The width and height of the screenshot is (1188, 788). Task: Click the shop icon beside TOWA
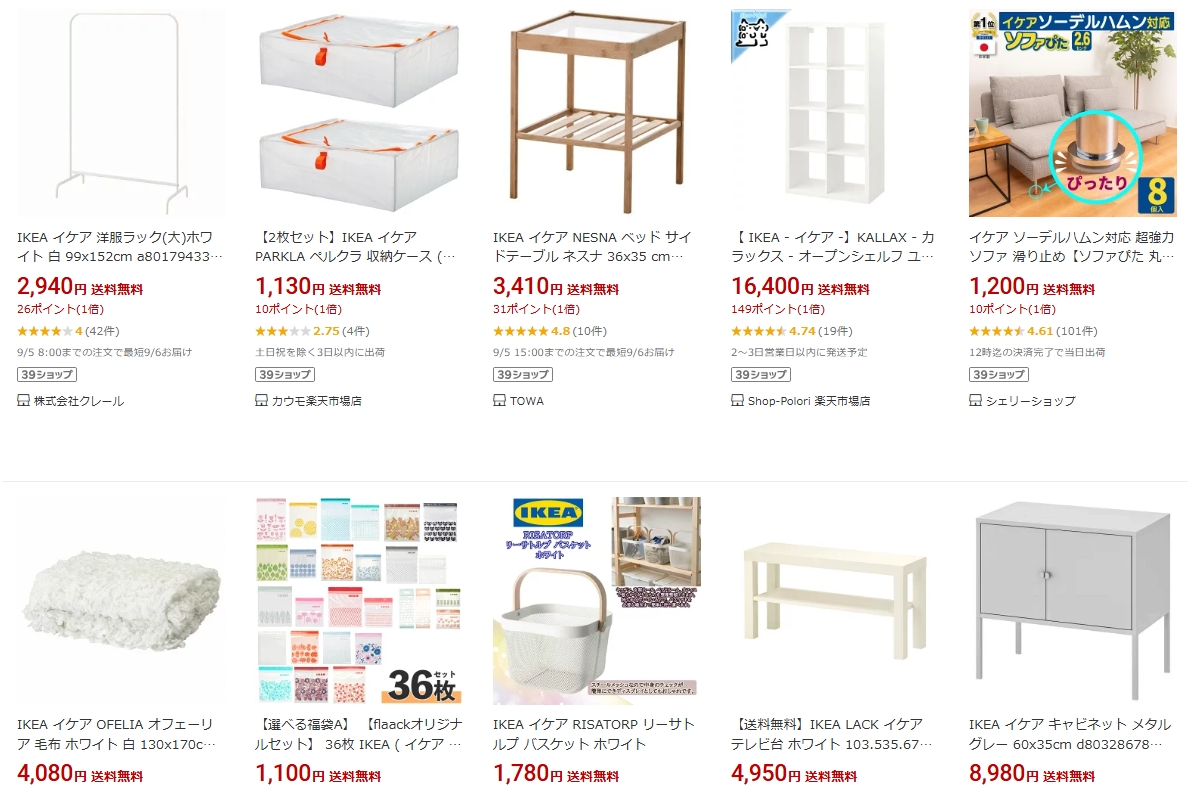(499, 400)
